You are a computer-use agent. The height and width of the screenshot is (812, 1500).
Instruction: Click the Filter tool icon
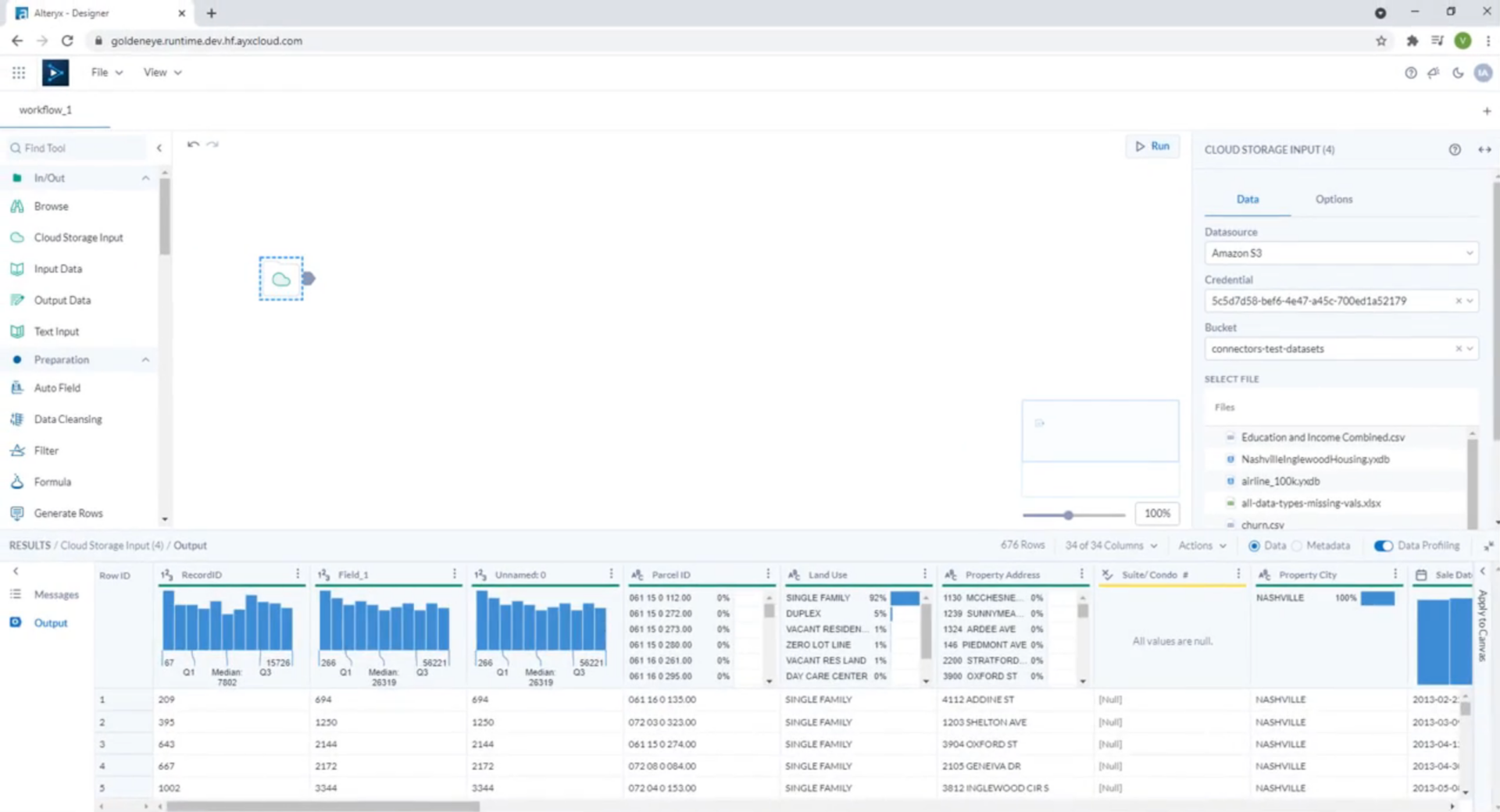(17, 451)
